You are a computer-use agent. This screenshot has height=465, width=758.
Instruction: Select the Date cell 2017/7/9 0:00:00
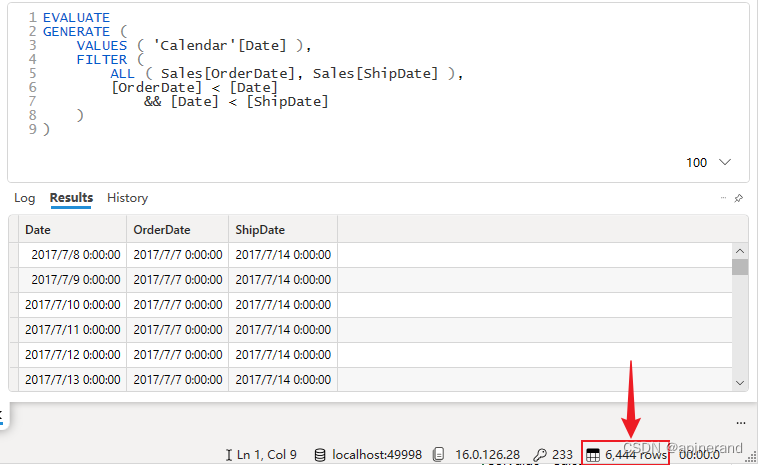pos(73,280)
